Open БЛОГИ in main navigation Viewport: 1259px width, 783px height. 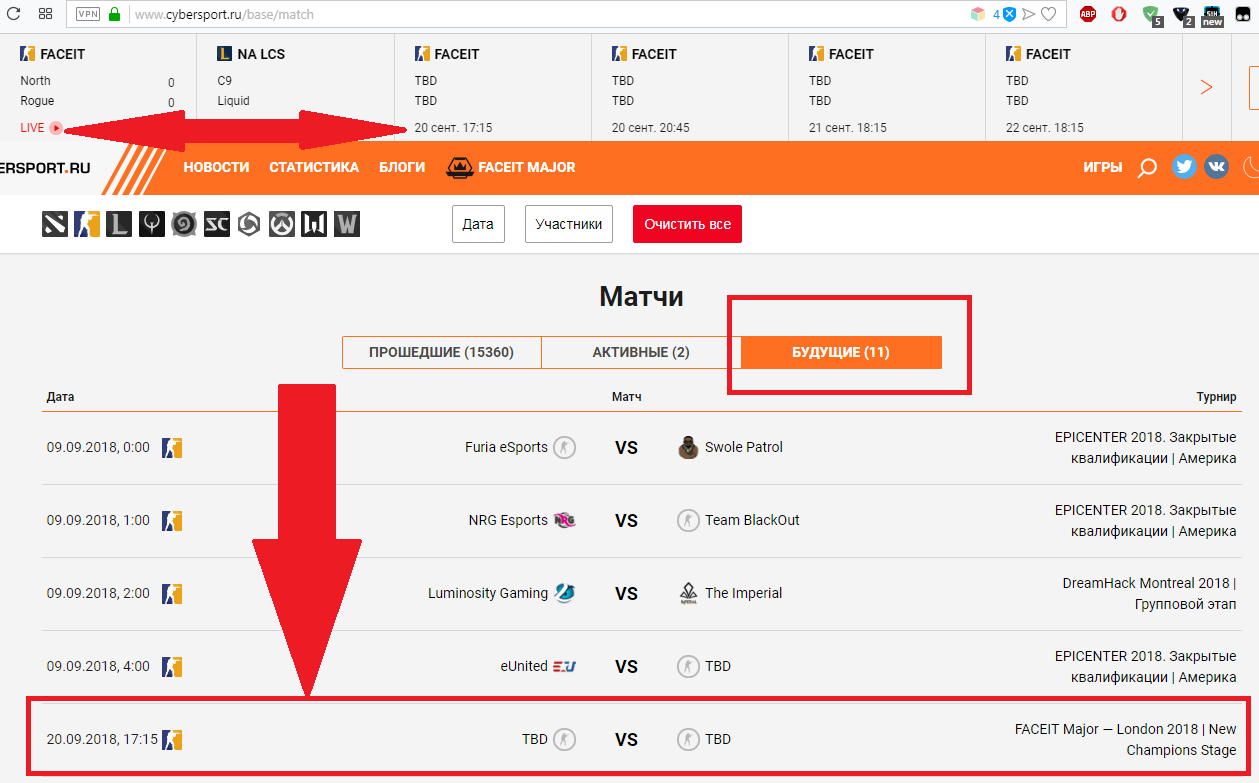(x=402, y=167)
